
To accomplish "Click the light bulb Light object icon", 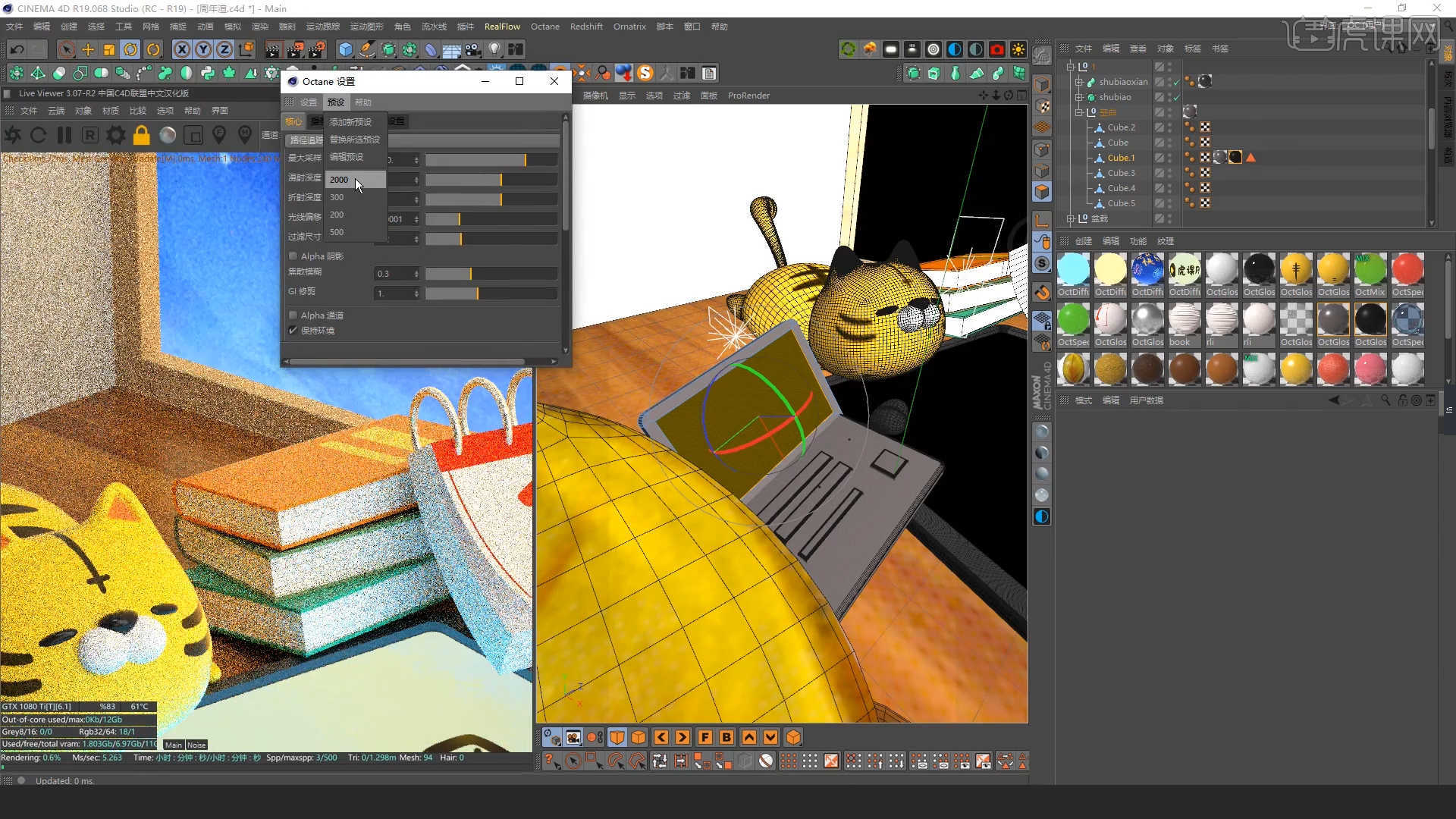I will (494, 50).
